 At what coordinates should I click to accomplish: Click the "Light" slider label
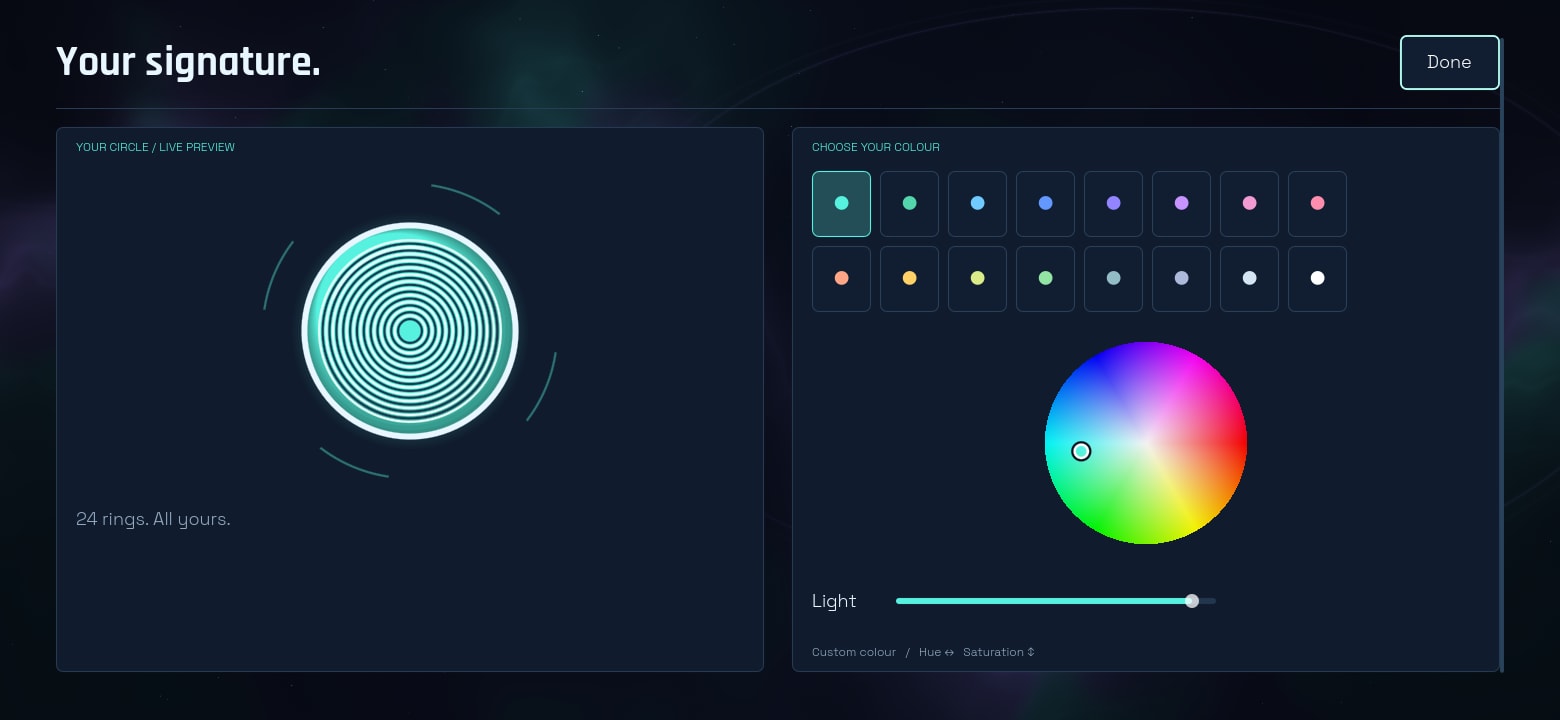(834, 601)
